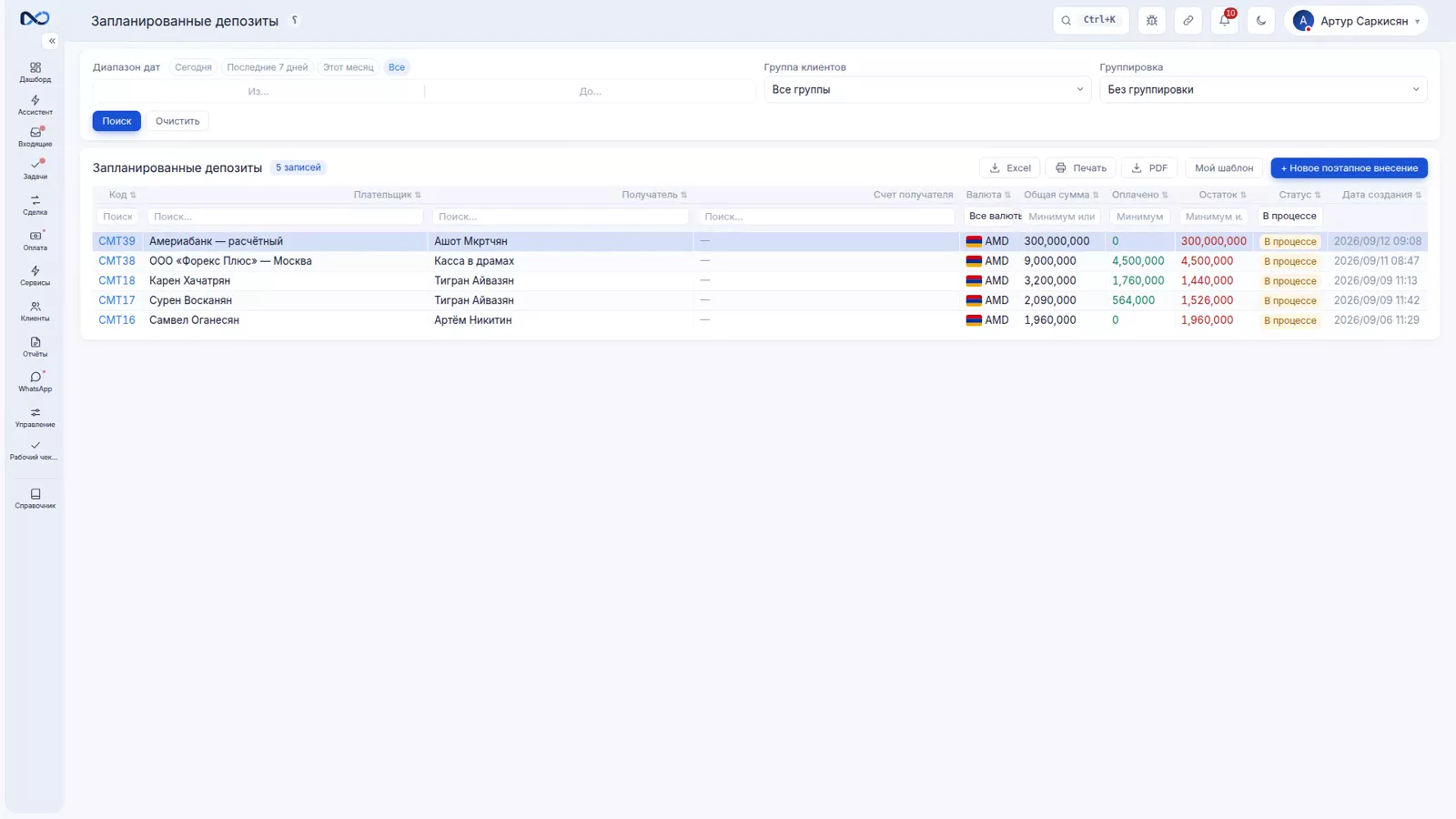This screenshot has height=819, width=1456.
Task: Click the До... end date field
Action: 591,91
